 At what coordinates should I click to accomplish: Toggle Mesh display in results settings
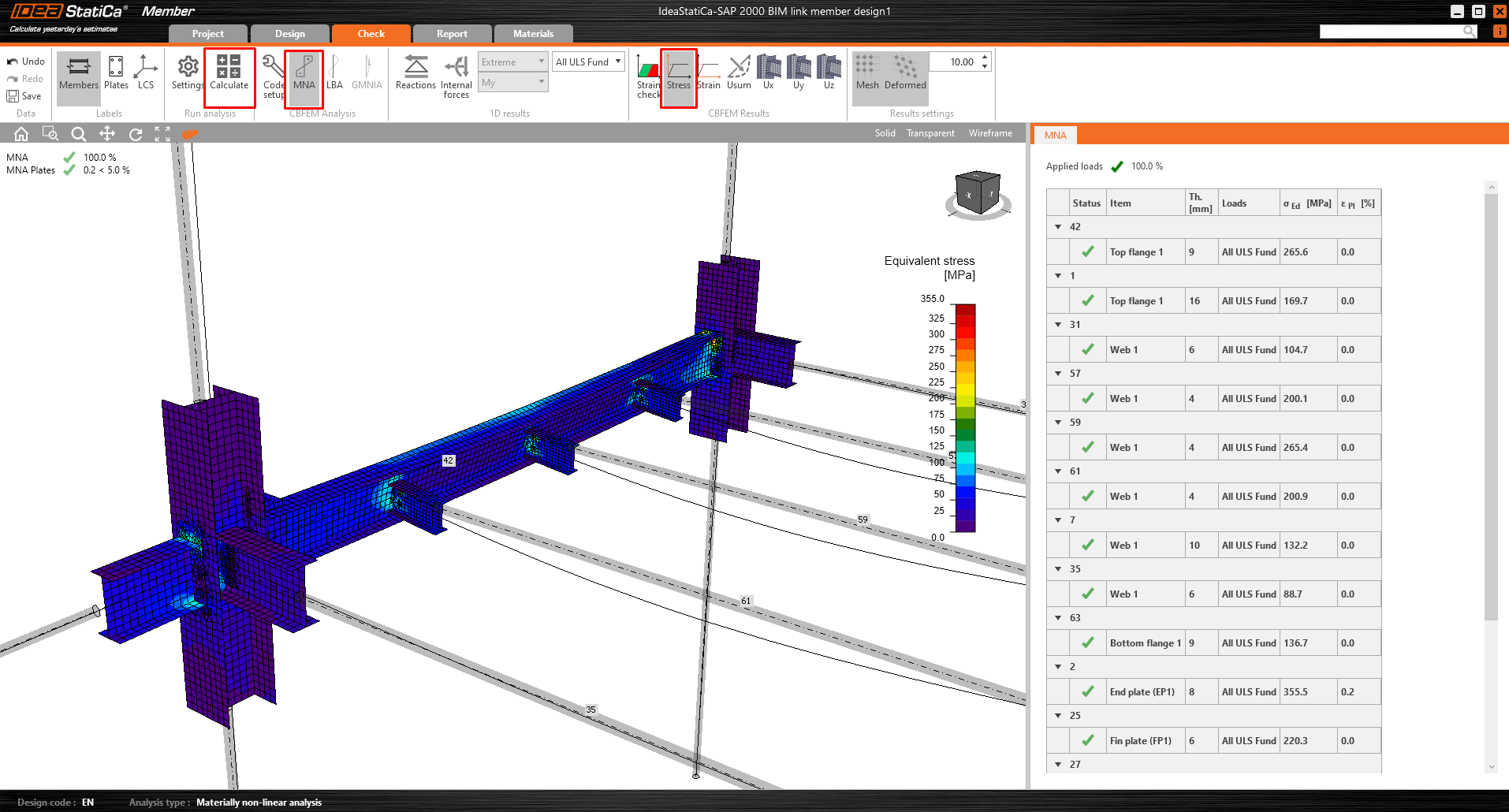coord(867,73)
